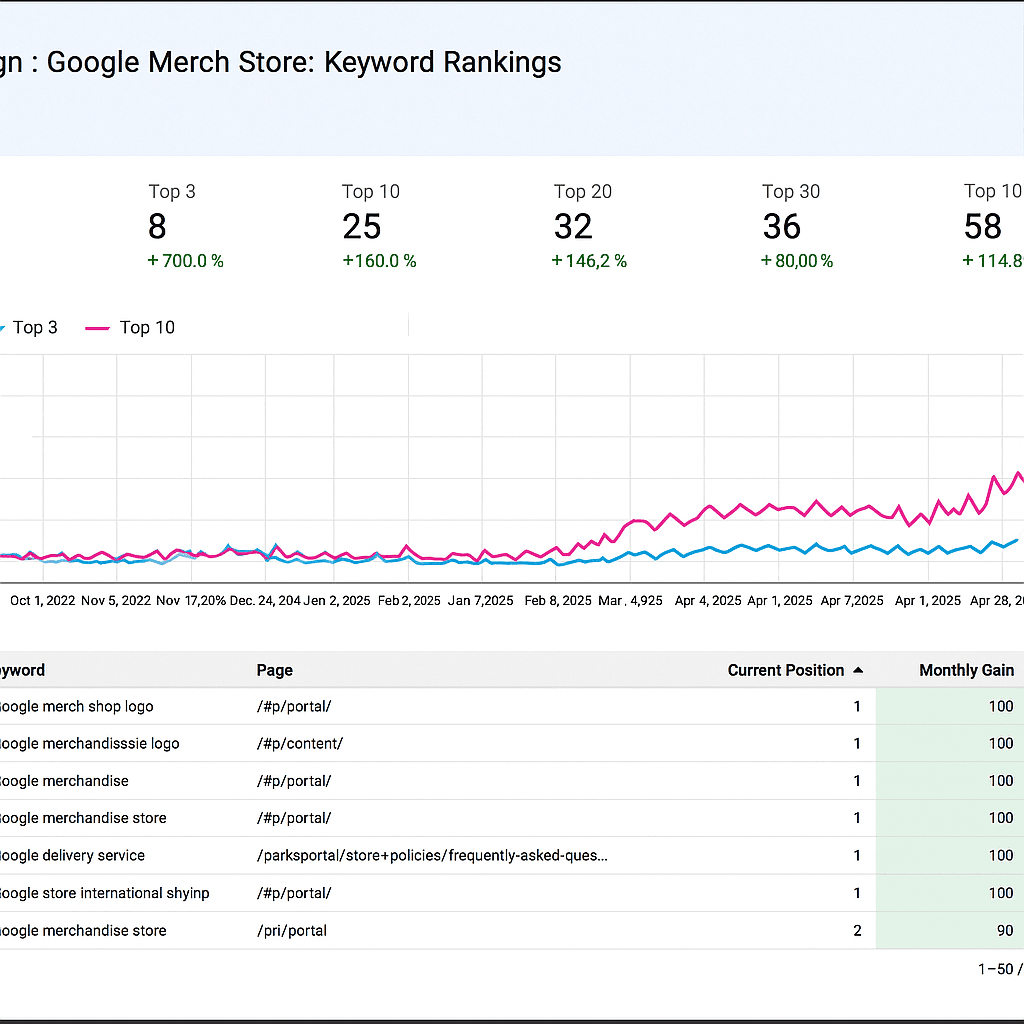Select the Top 3 scorecard value 8

click(x=157, y=226)
